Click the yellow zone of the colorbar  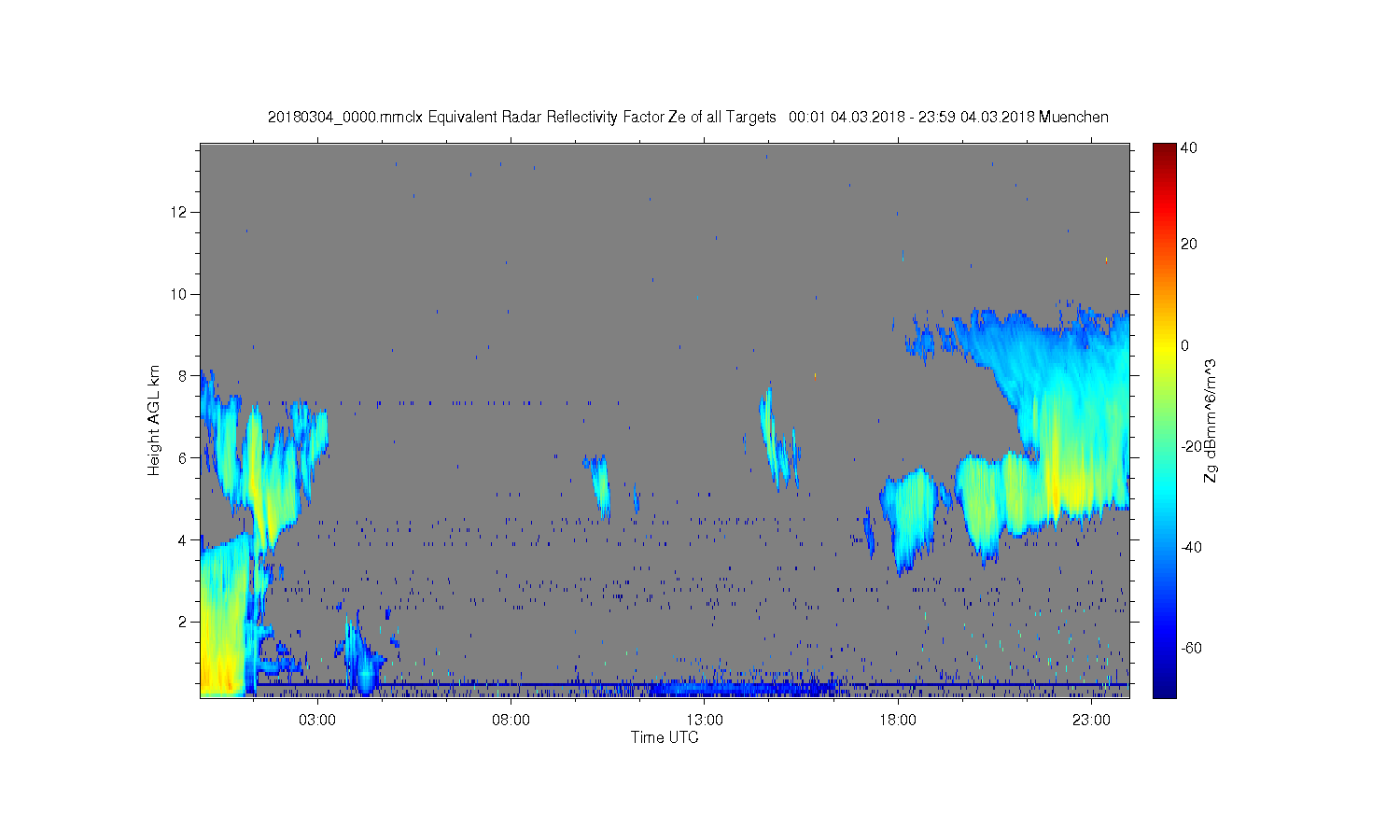(x=1164, y=350)
